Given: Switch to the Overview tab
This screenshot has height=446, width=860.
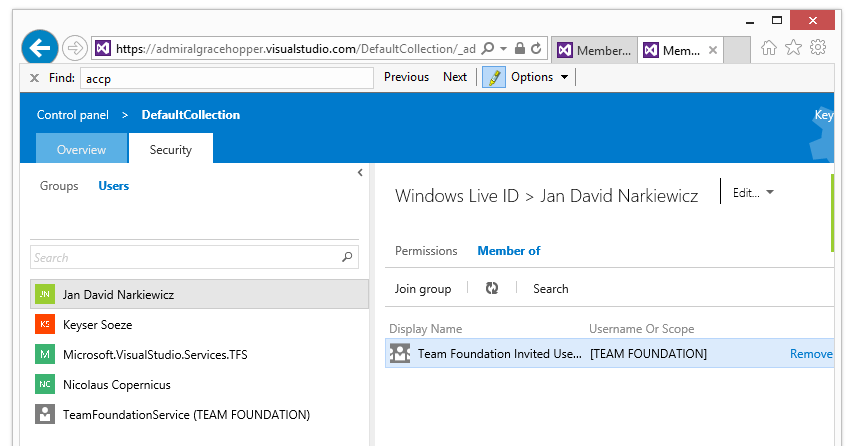Looking at the screenshot, I should point(81,149).
